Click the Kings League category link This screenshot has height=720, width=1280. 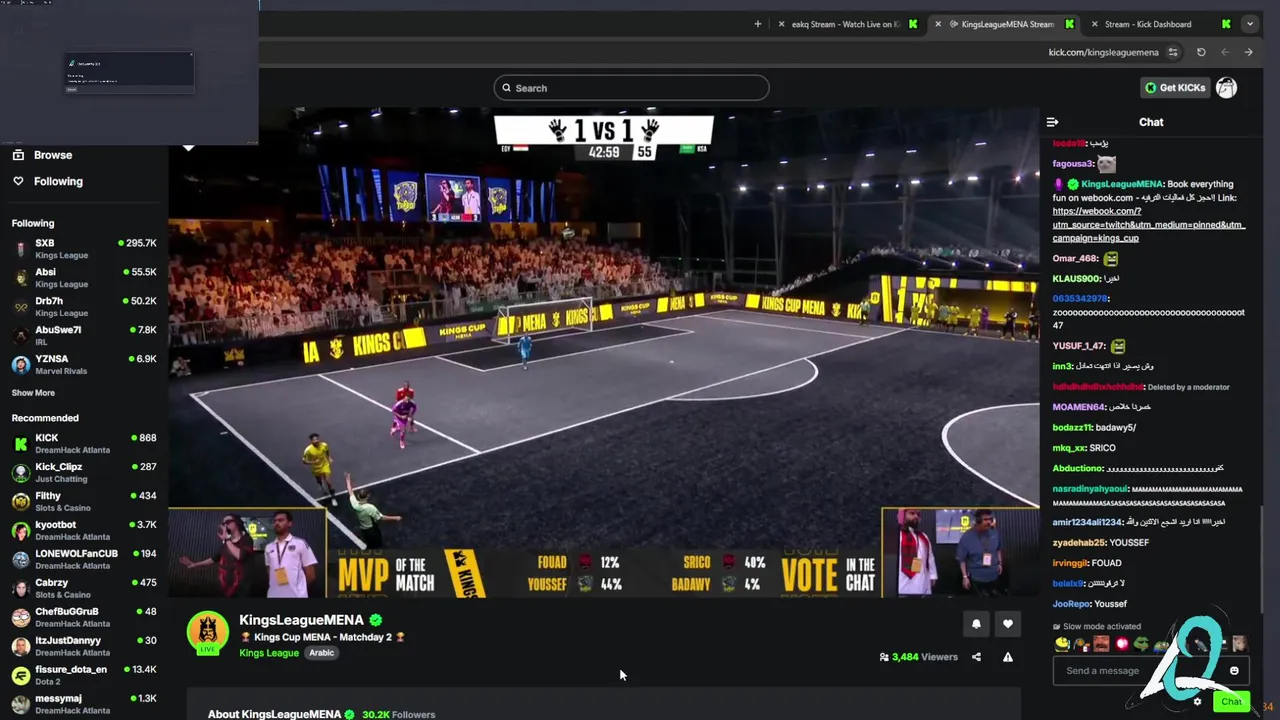click(269, 653)
